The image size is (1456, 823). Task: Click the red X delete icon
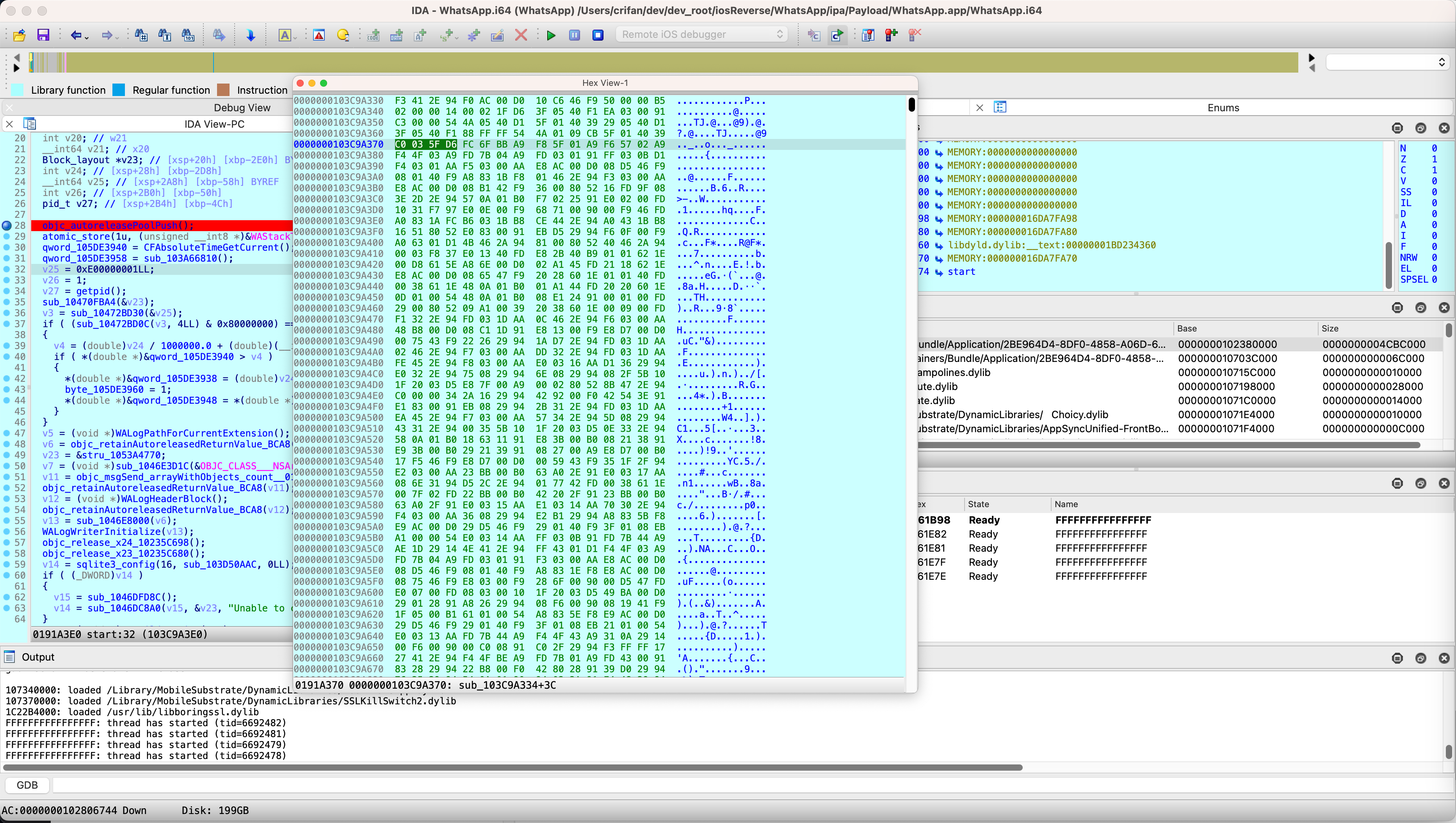521,35
